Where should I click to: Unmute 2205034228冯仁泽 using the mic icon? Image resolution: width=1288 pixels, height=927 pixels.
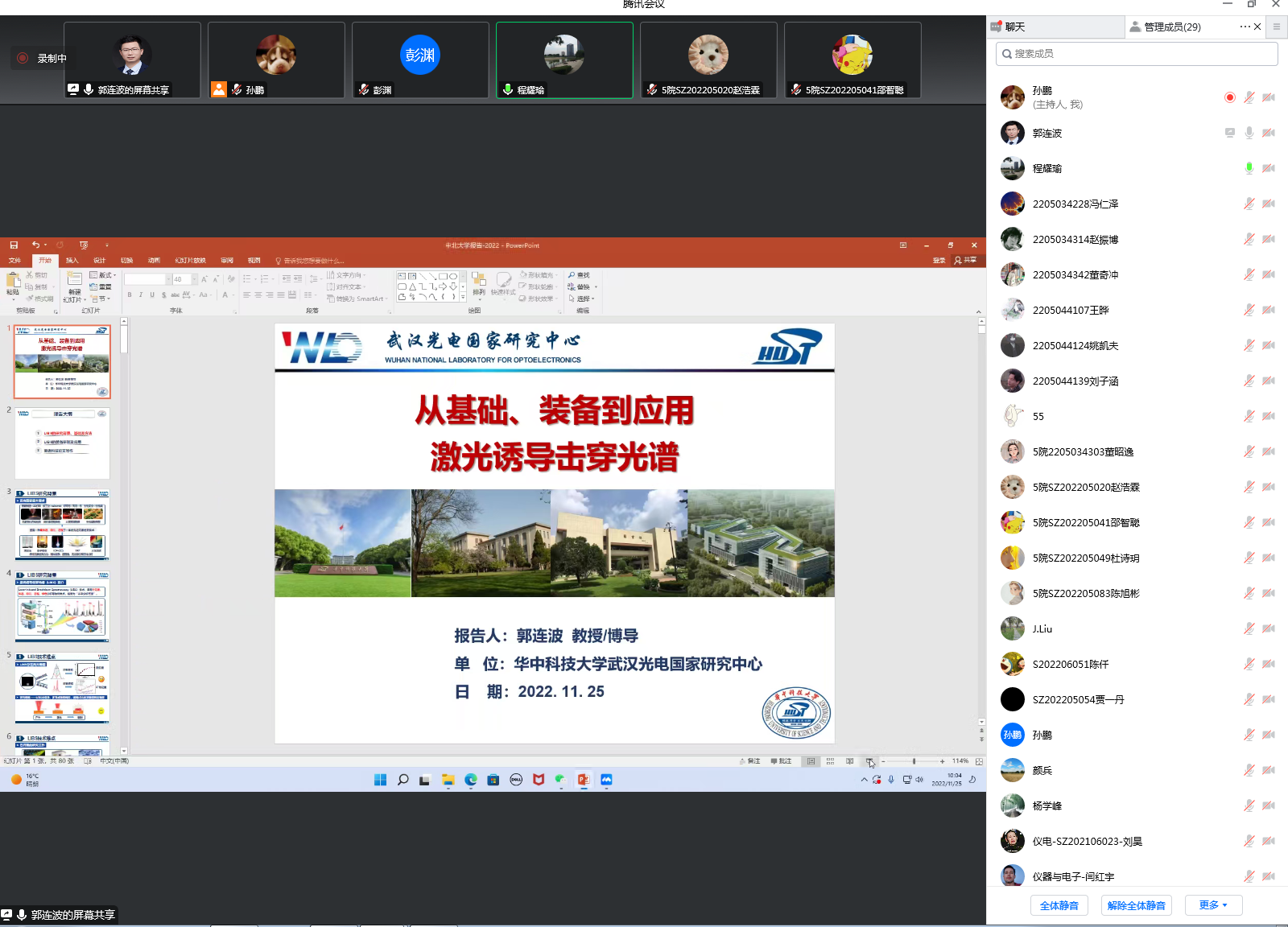tap(1249, 204)
